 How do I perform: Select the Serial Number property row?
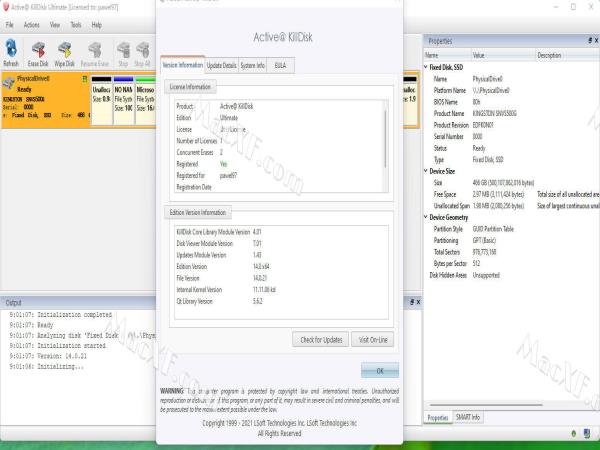(x=512, y=136)
